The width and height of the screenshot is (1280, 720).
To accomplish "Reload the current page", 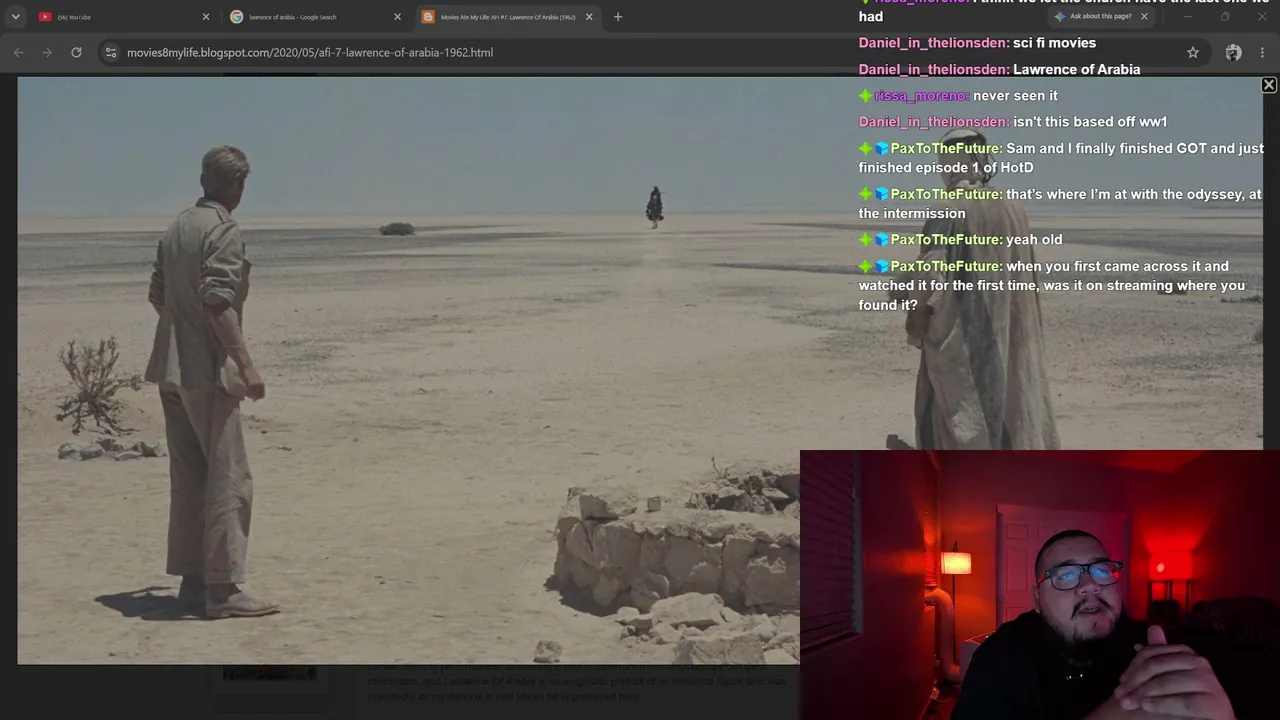I will (76, 52).
